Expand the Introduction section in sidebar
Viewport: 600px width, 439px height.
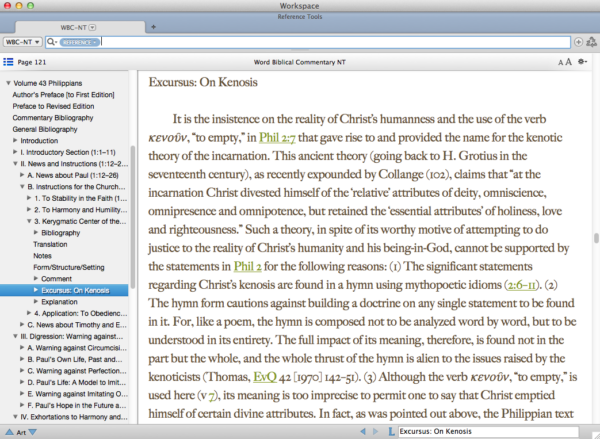(x=15, y=141)
